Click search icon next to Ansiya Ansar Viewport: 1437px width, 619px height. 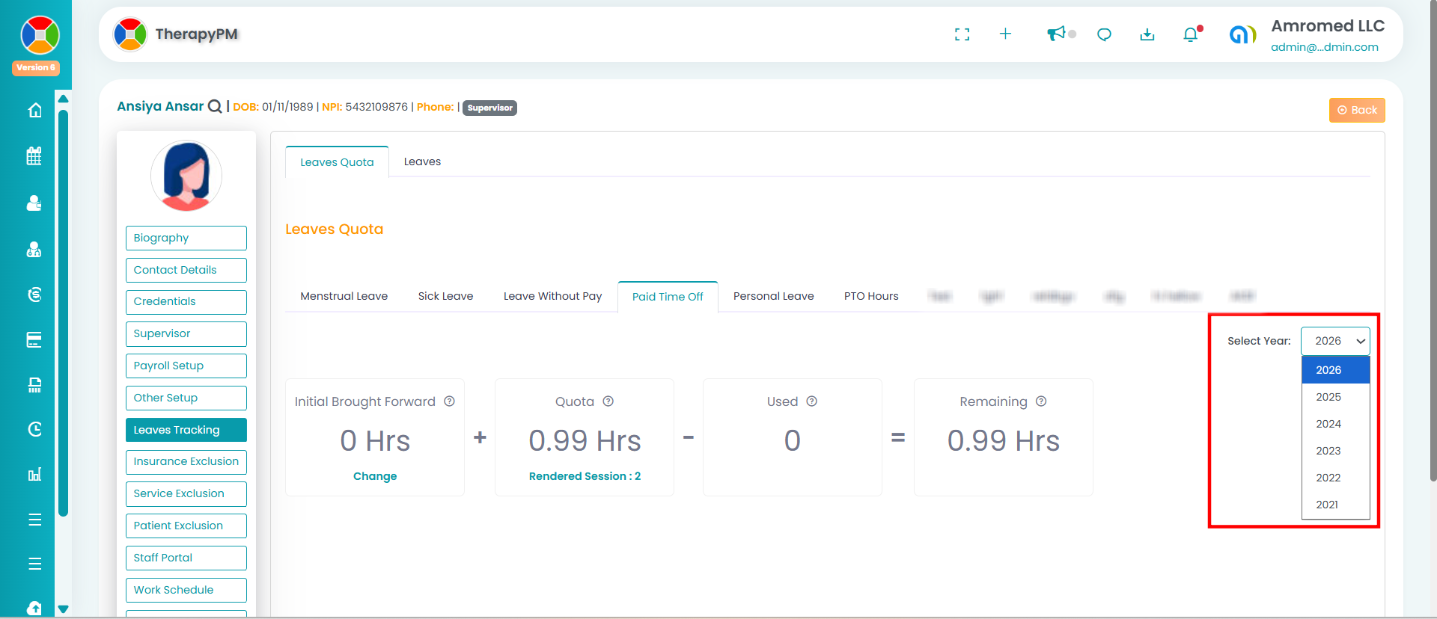(215, 107)
